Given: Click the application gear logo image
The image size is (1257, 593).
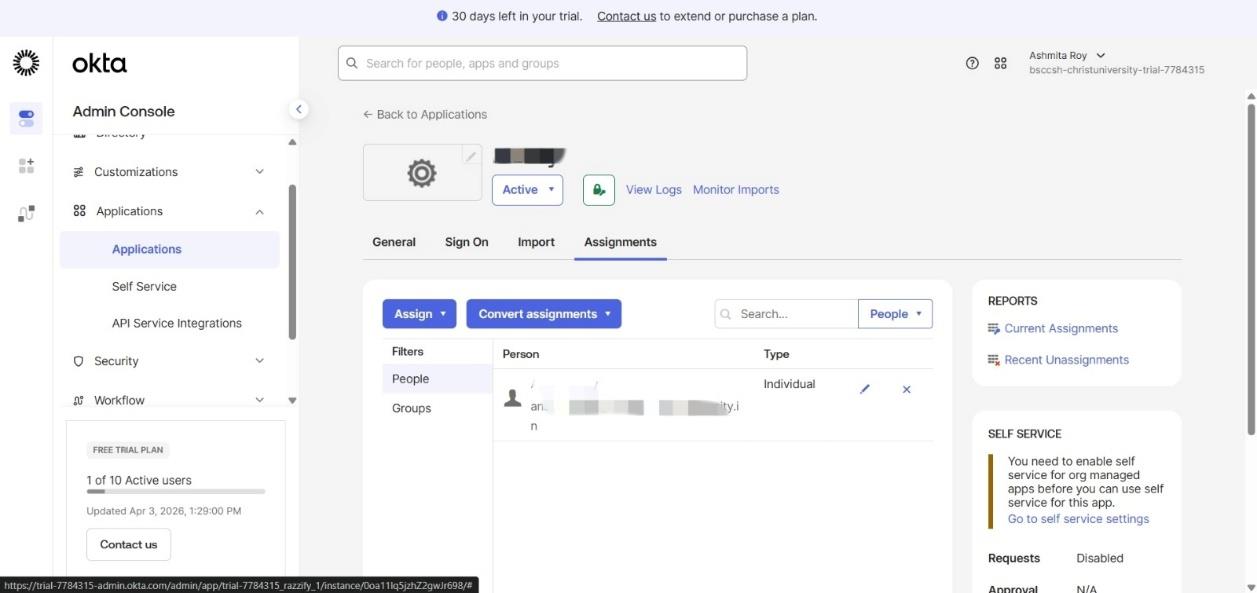Looking at the screenshot, I should pyautogui.click(x=422, y=173).
